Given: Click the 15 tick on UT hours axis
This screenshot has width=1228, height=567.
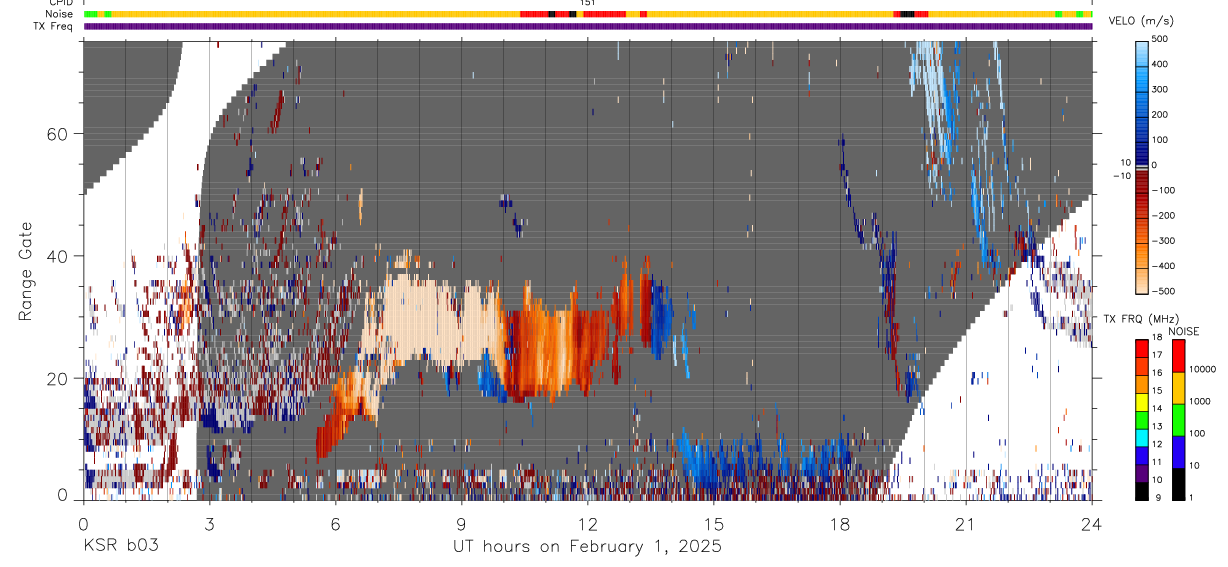Looking at the screenshot, I should (x=713, y=523).
